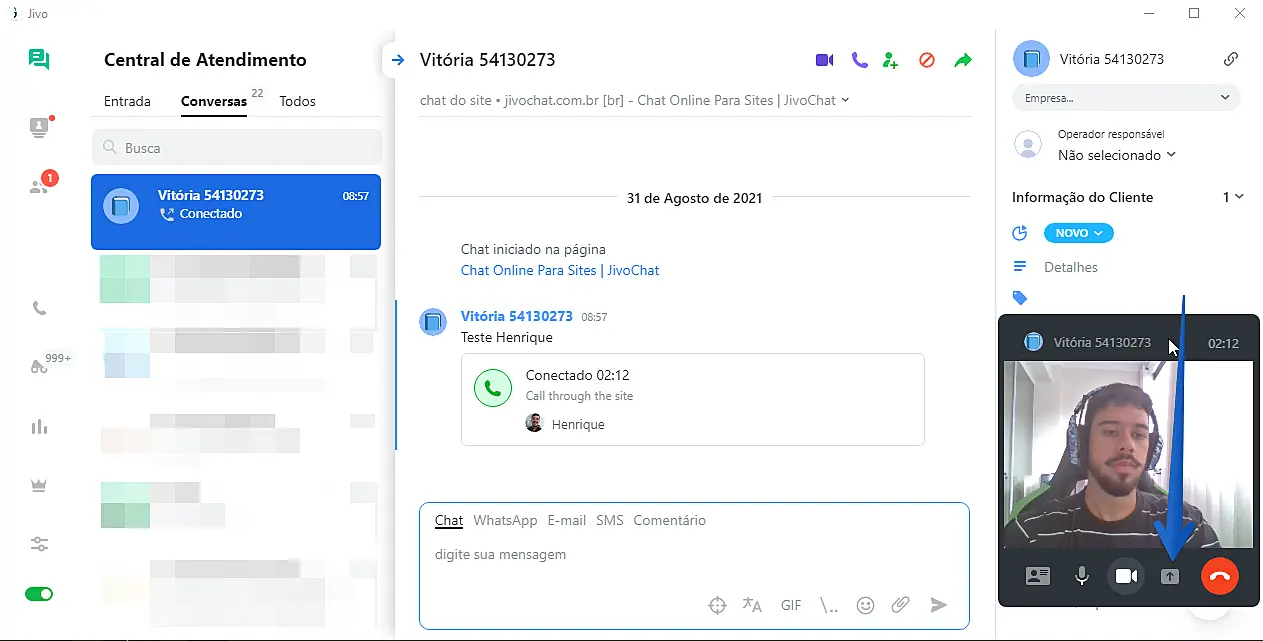Toggle the green online status switch

(x=39, y=594)
